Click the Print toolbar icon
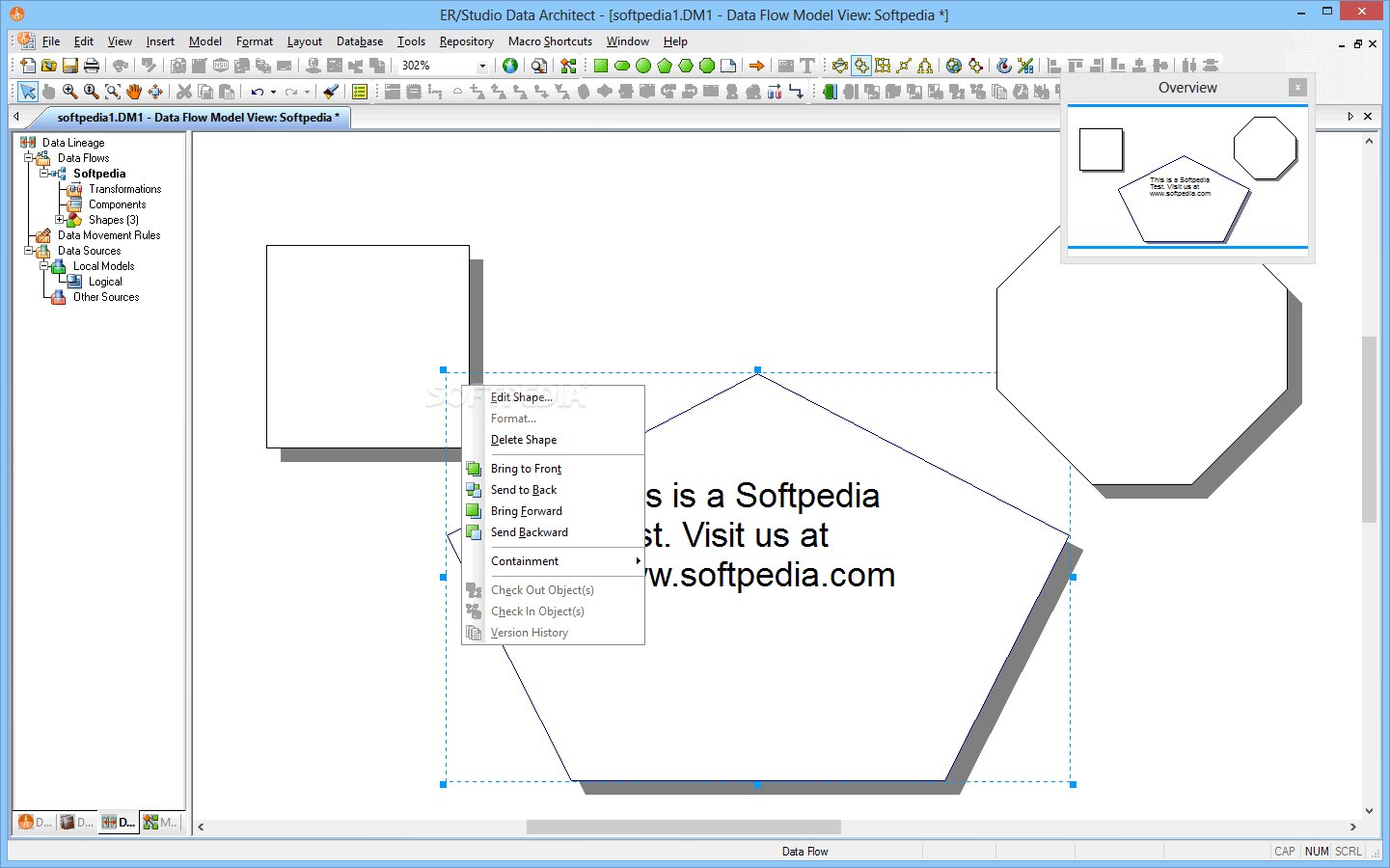The height and width of the screenshot is (868, 1390). (92, 66)
